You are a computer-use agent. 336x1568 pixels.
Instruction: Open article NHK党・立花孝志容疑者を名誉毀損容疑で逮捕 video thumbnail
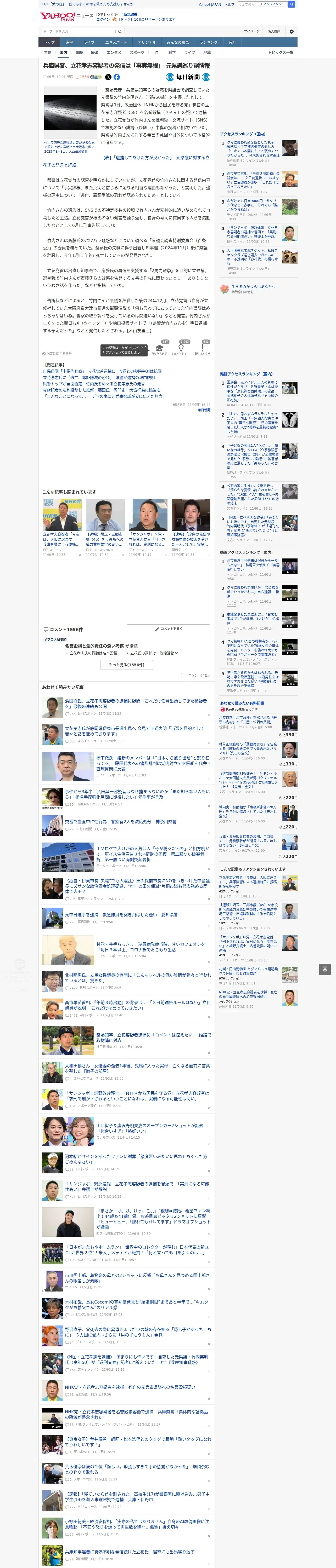click(52, 1419)
